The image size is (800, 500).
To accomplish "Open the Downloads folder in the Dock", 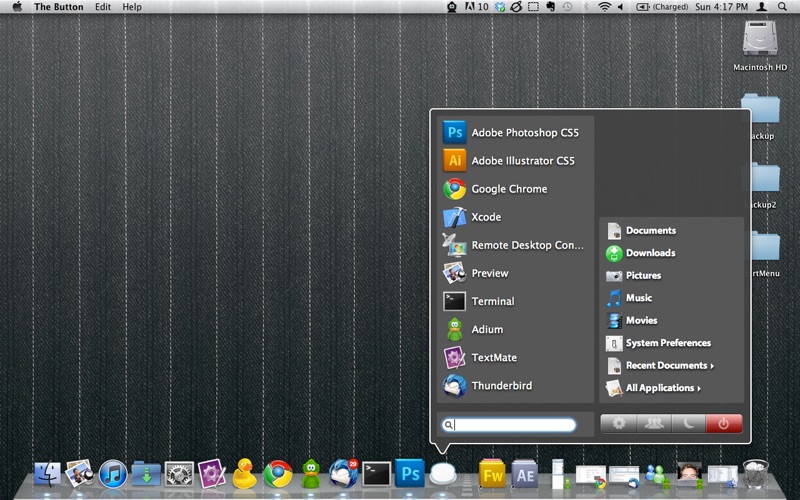I will pos(146,473).
